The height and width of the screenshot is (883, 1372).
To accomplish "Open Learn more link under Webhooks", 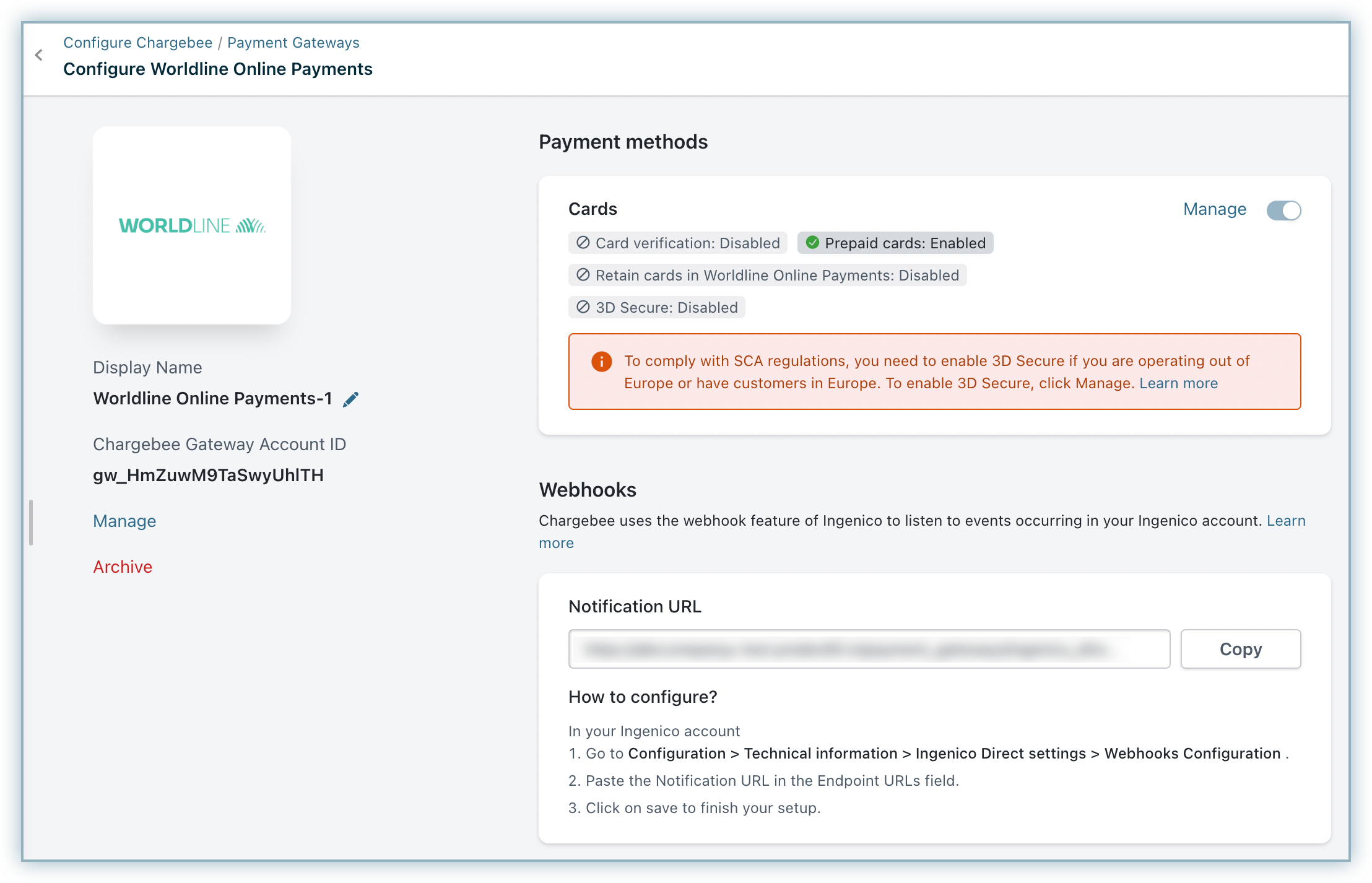I will tap(1286, 521).
